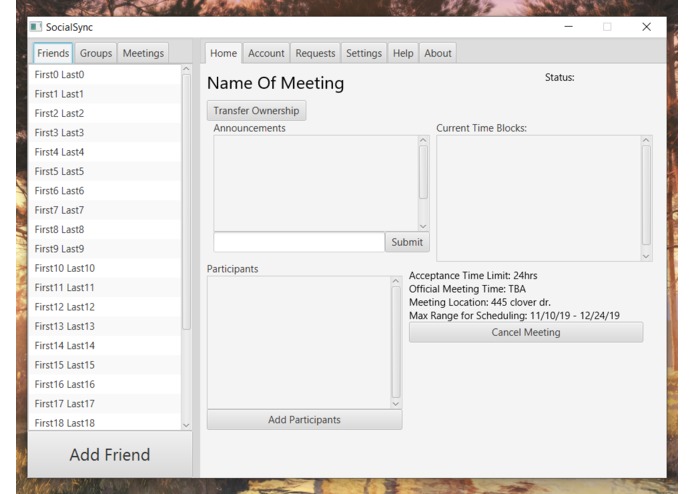Select friend First5 Last5
Viewport: 695px width, 494px height.
(x=105, y=171)
